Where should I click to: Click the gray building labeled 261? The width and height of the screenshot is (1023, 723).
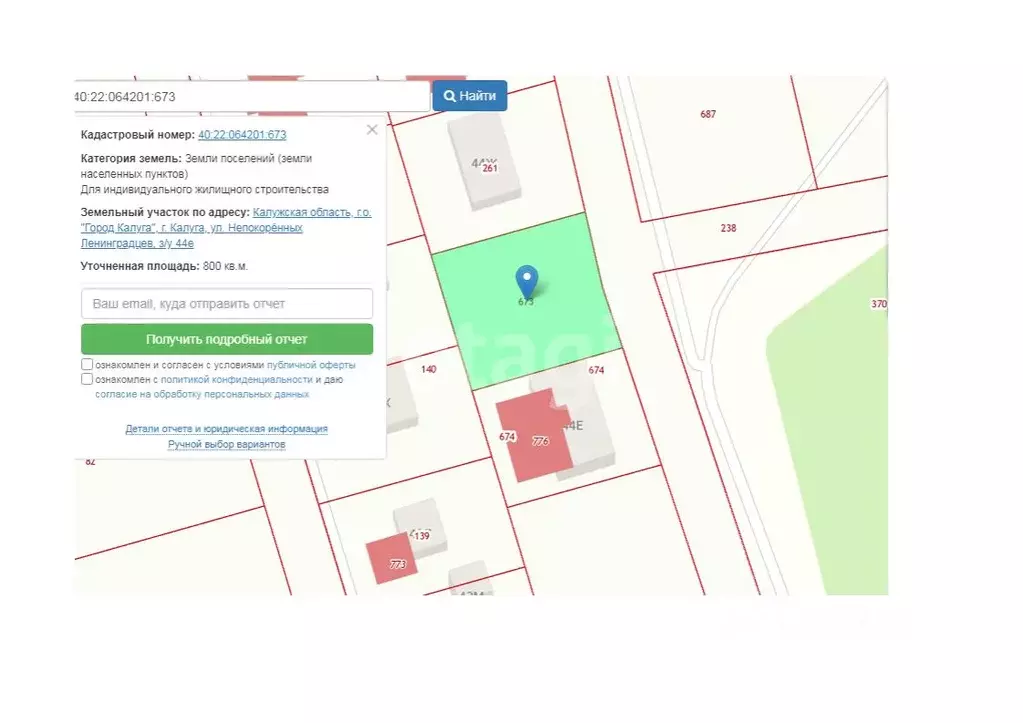[484, 163]
